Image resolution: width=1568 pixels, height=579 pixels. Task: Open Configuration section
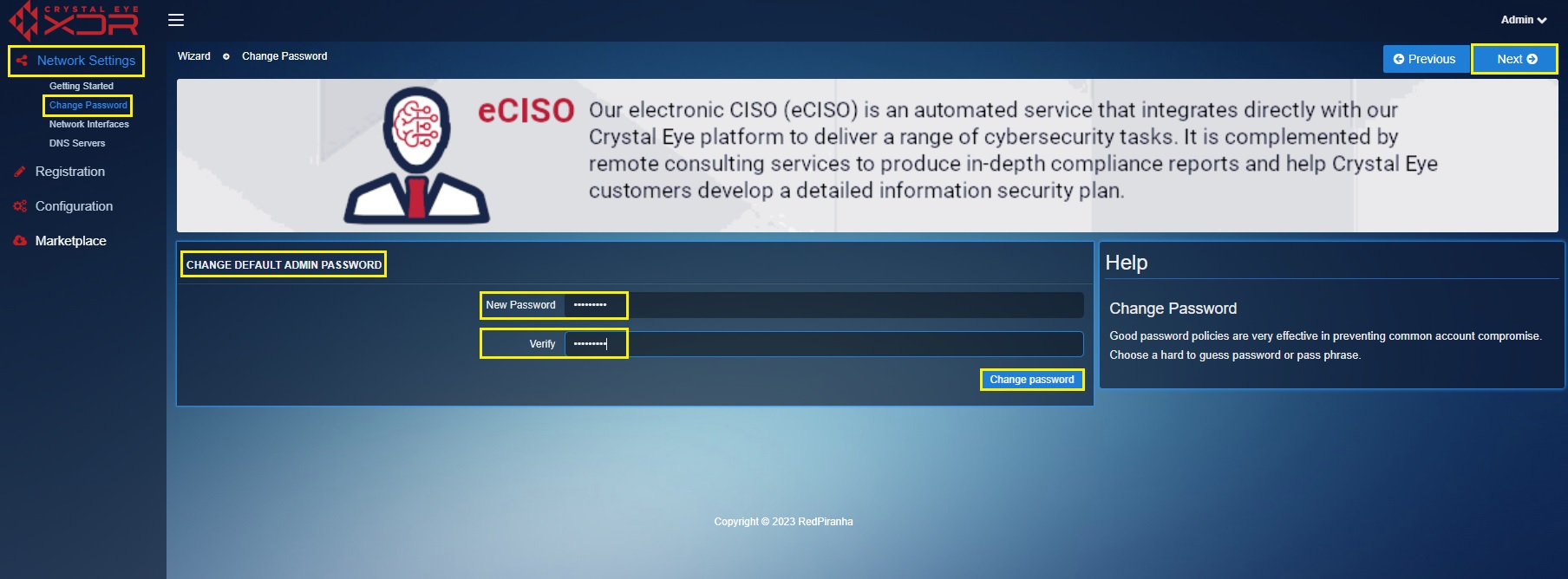[74, 206]
